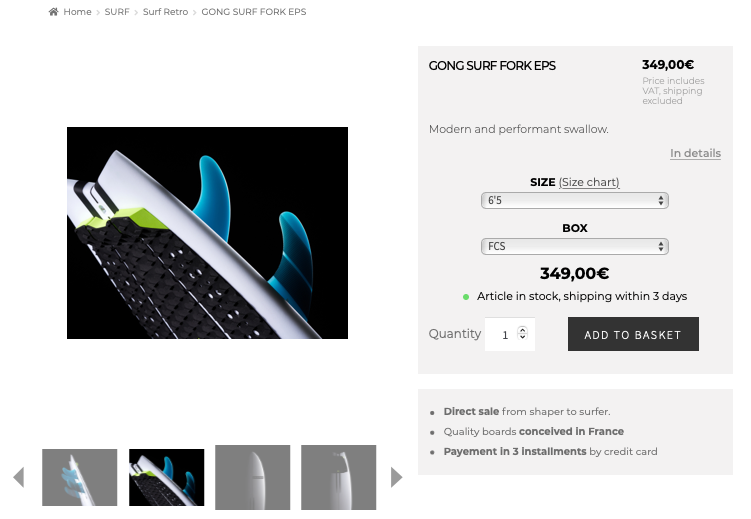Go to previous thumbnails with left arrow
The width and height of the screenshot is (751, 519).
[x=19, y=477]
